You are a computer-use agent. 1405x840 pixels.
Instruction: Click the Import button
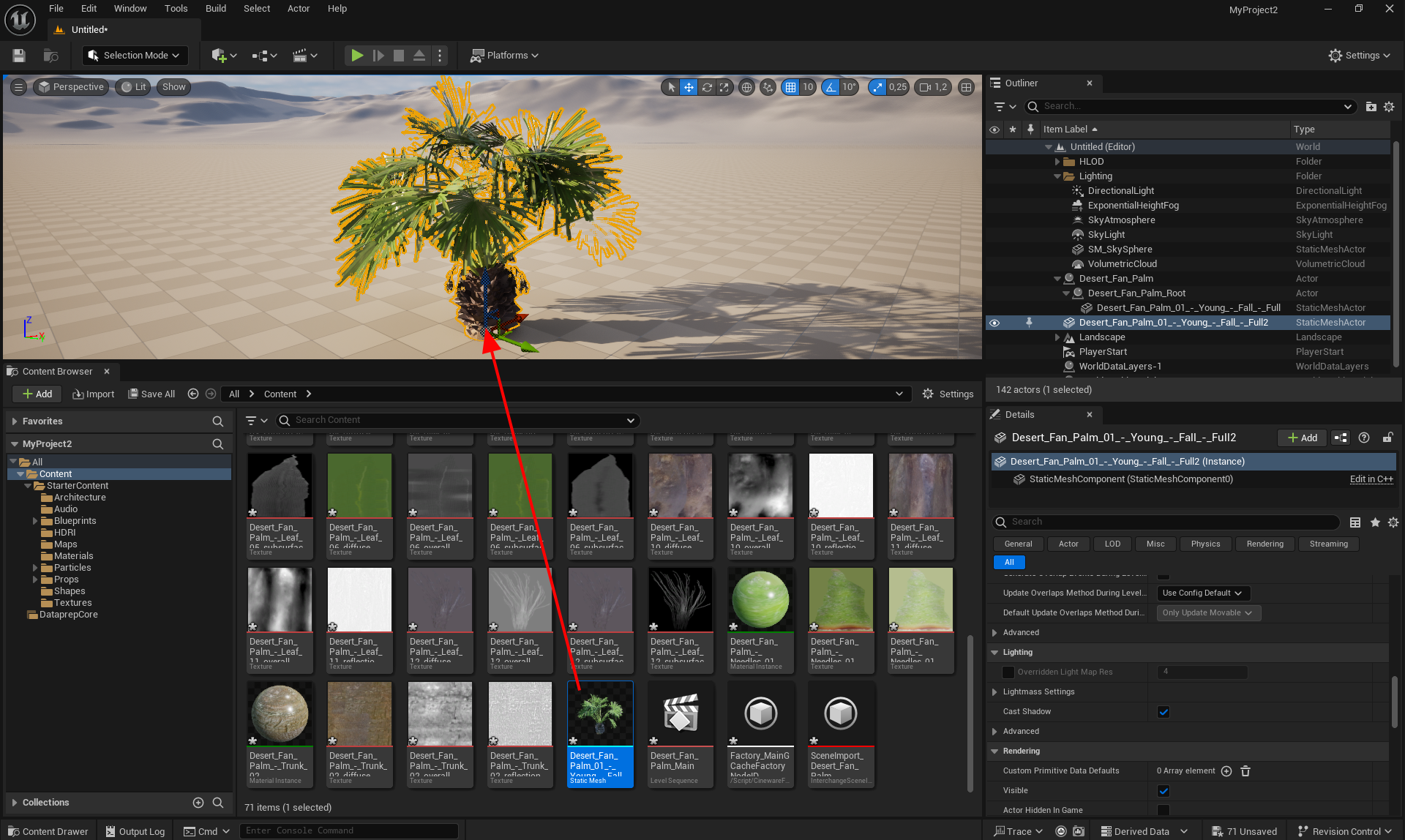click(93, 394)
